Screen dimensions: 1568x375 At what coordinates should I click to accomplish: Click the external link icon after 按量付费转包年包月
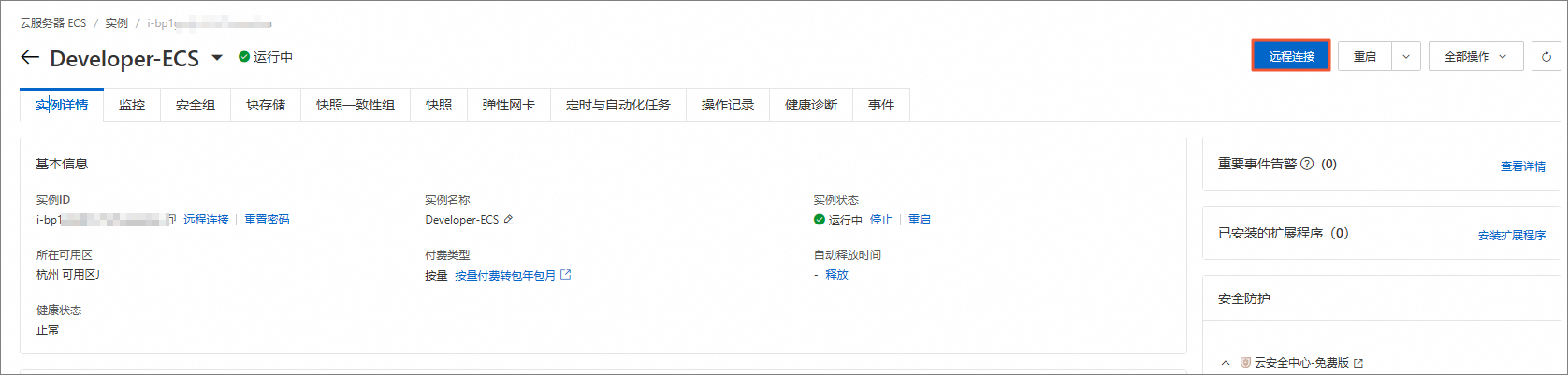point(565,275)
